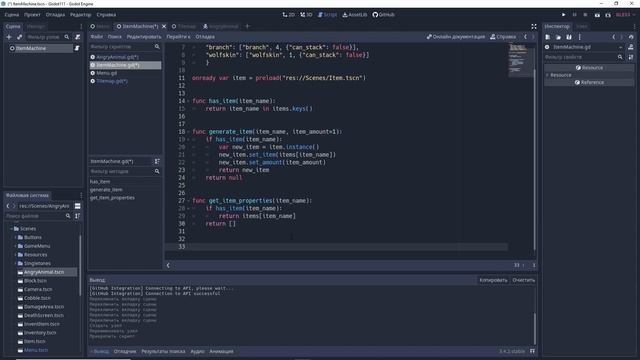This screenshot has width=640, height=360.
Task: Add a new scene tab with plus
Action: (247, 26)
